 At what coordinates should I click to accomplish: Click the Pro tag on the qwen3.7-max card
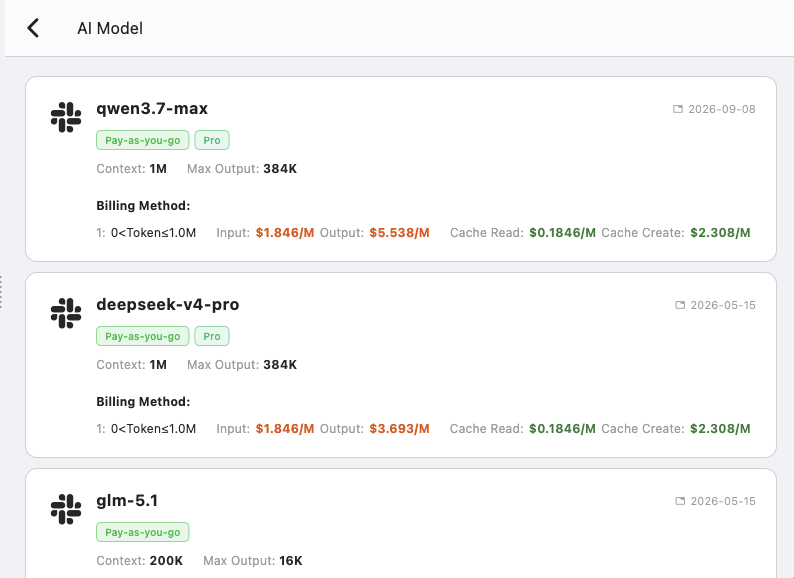pos(212,140)
